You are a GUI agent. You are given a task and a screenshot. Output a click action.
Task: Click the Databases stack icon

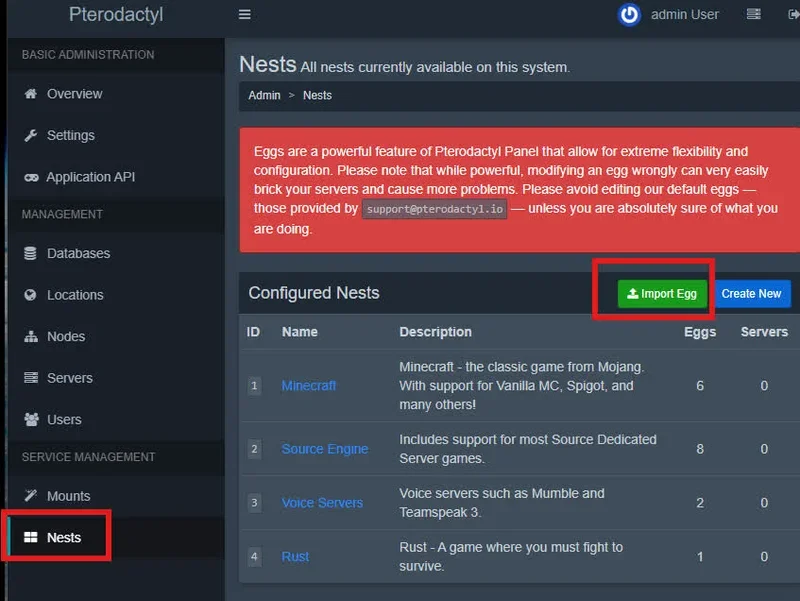click(x=30, y=253)
